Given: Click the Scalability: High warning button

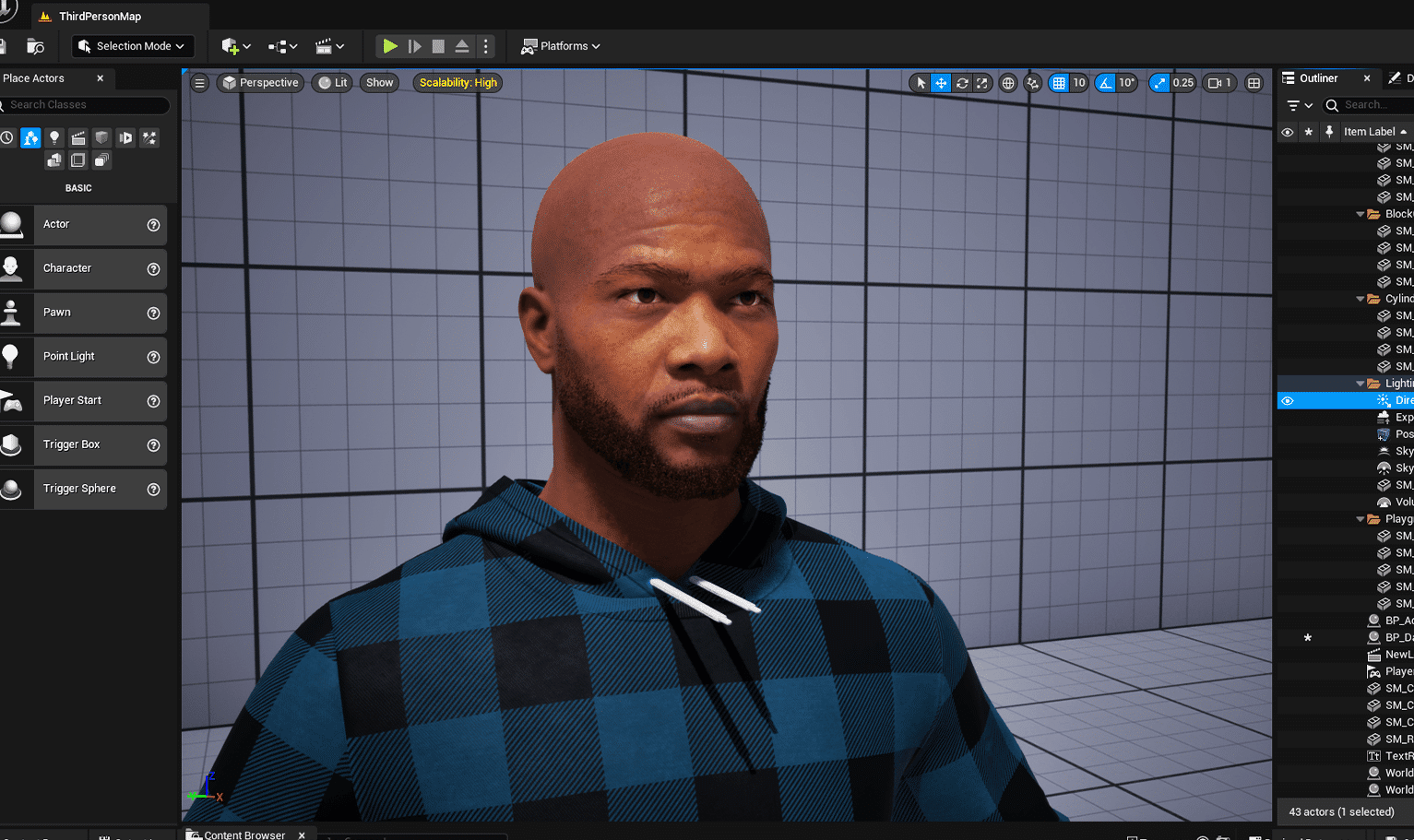Looking at the screenshot, I should click(x=457, y=83).
